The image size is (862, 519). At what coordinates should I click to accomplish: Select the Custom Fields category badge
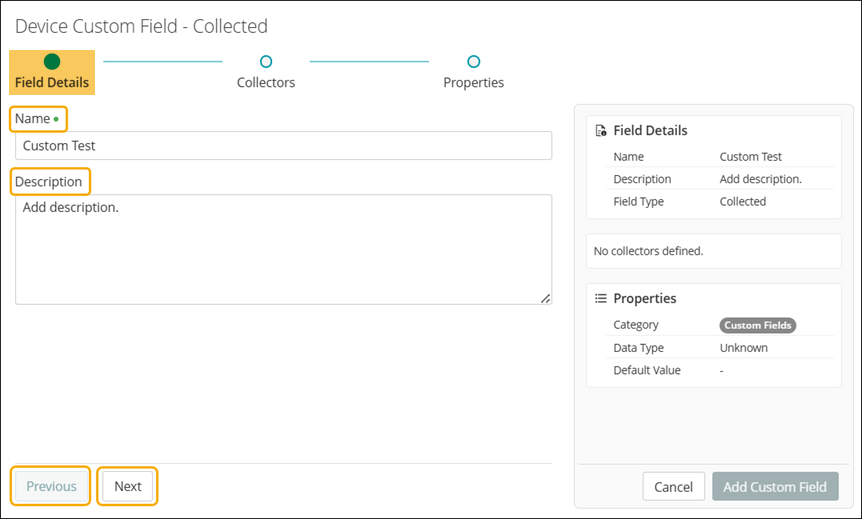[x=757, y=325]
